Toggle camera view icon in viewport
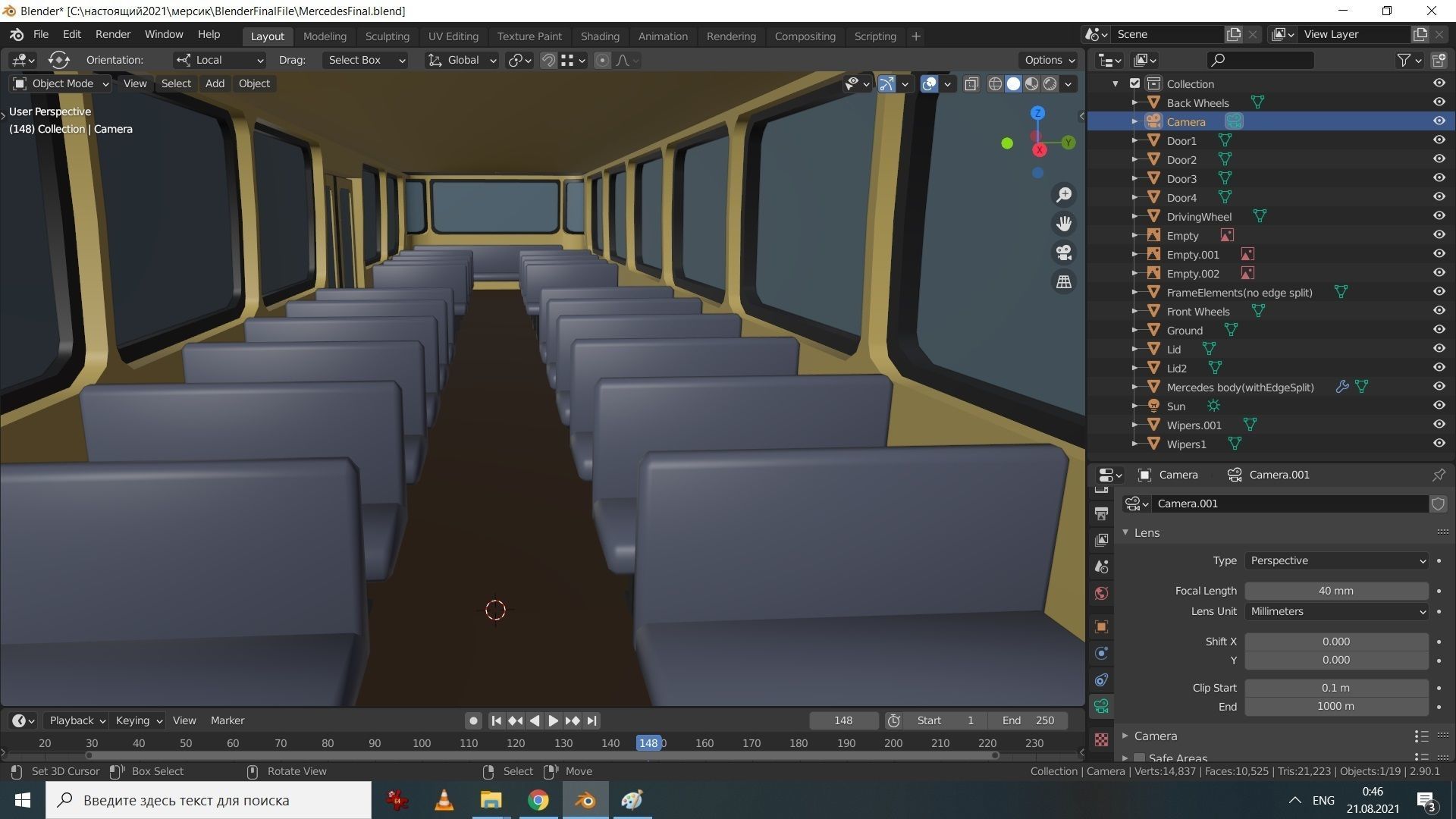The width and height of the screenshot is (1456, 819). pyautogui.click(x=1064, y=253)
